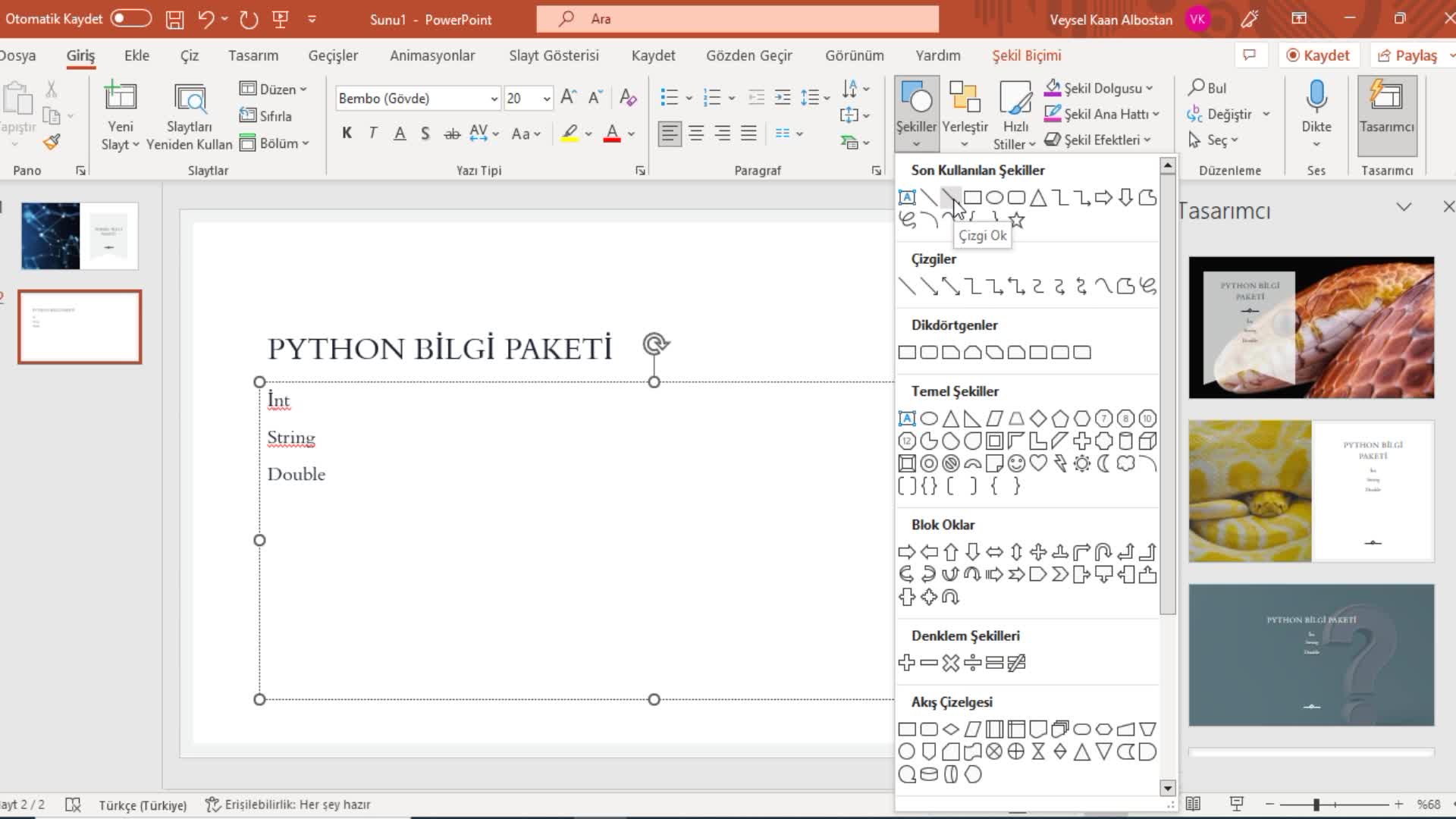Apply the red font color swatch
The image size is (1456, 819).
612,133
